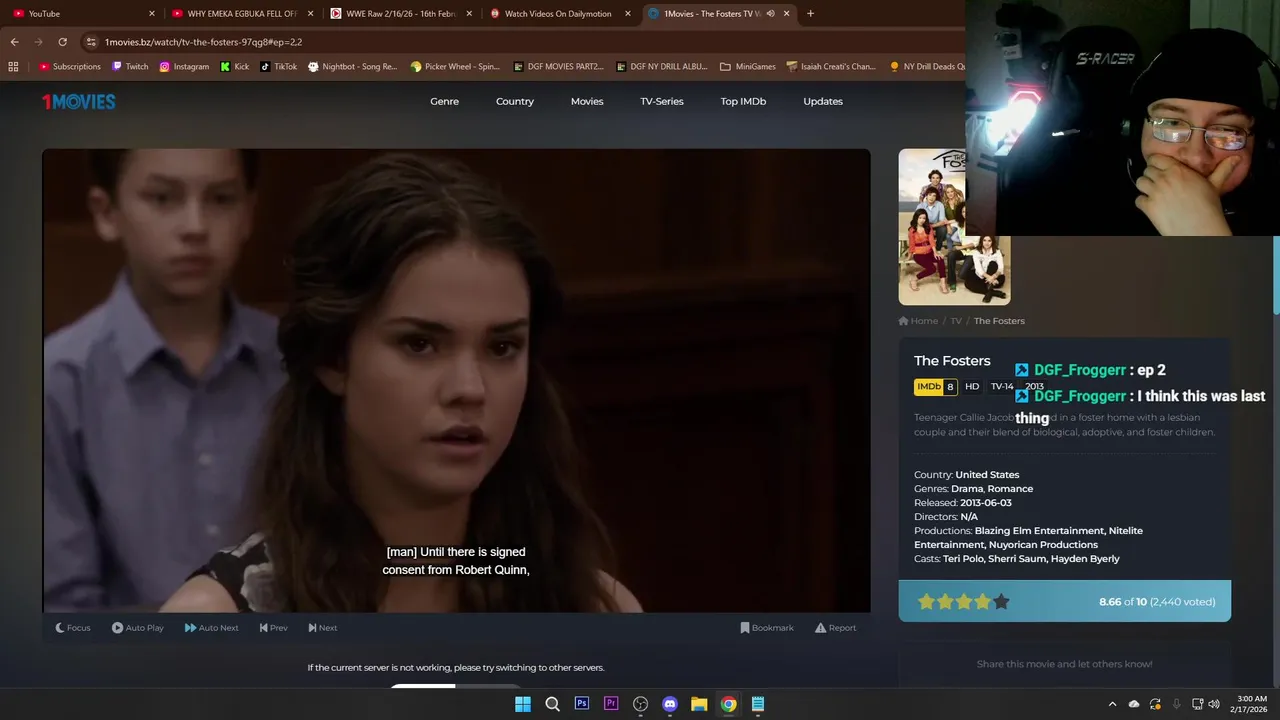Click the United States country link
1280x720 pixels.
pyautogui.click(x=987, y=475)
